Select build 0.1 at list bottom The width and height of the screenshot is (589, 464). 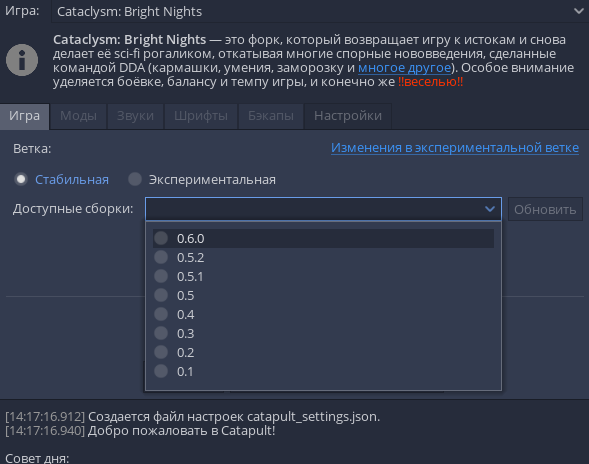point(323,372)
